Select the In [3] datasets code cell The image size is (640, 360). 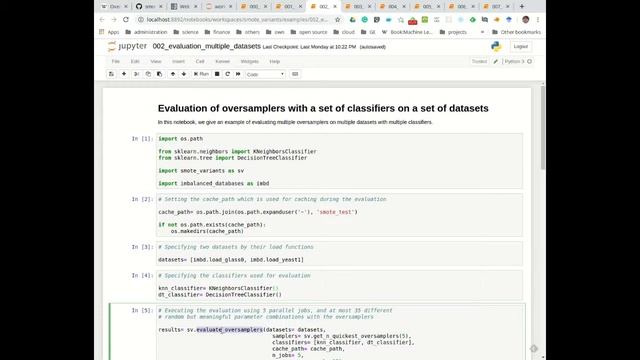click(339, 253)
